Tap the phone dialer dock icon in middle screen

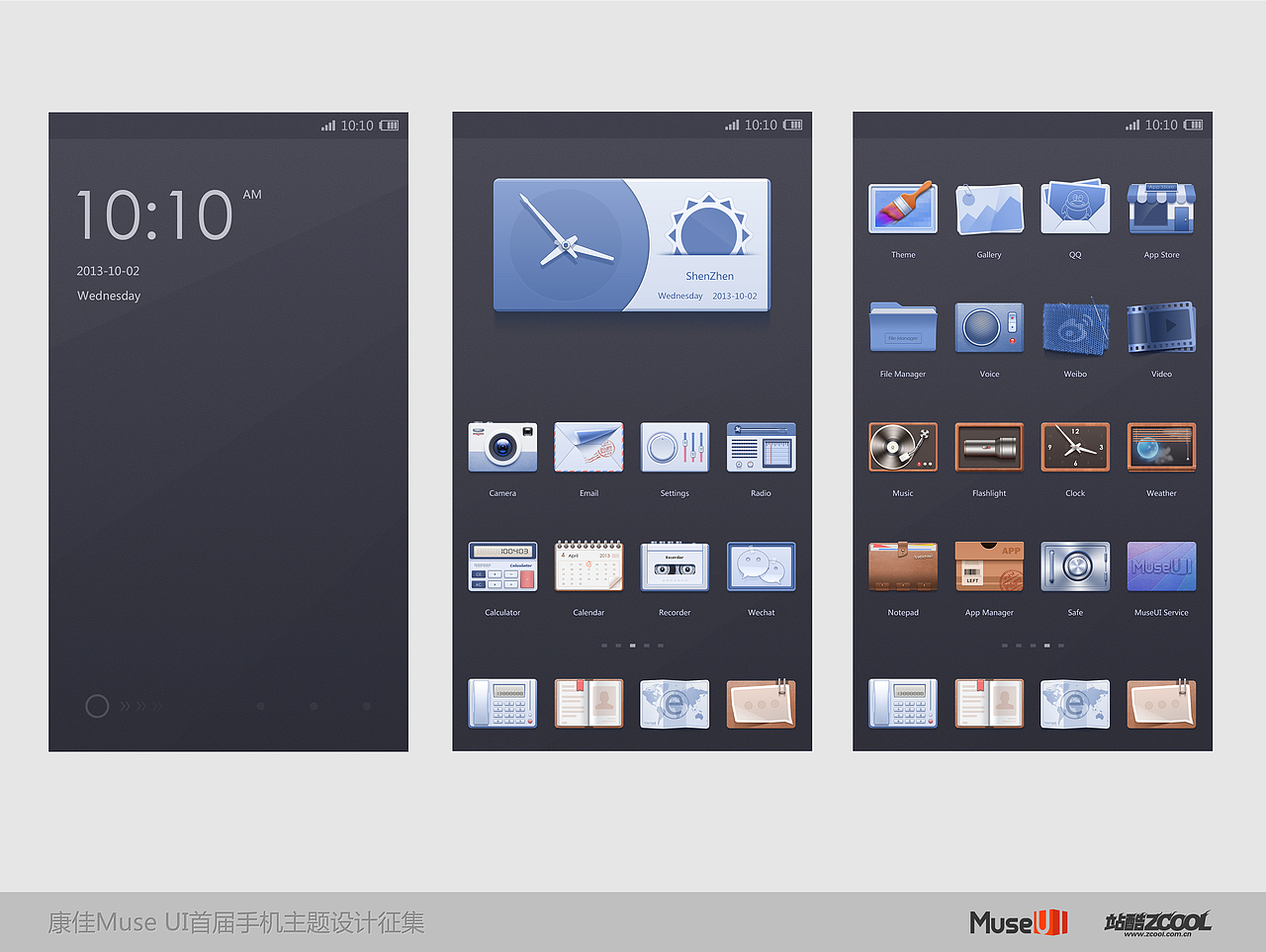[502, 703]
